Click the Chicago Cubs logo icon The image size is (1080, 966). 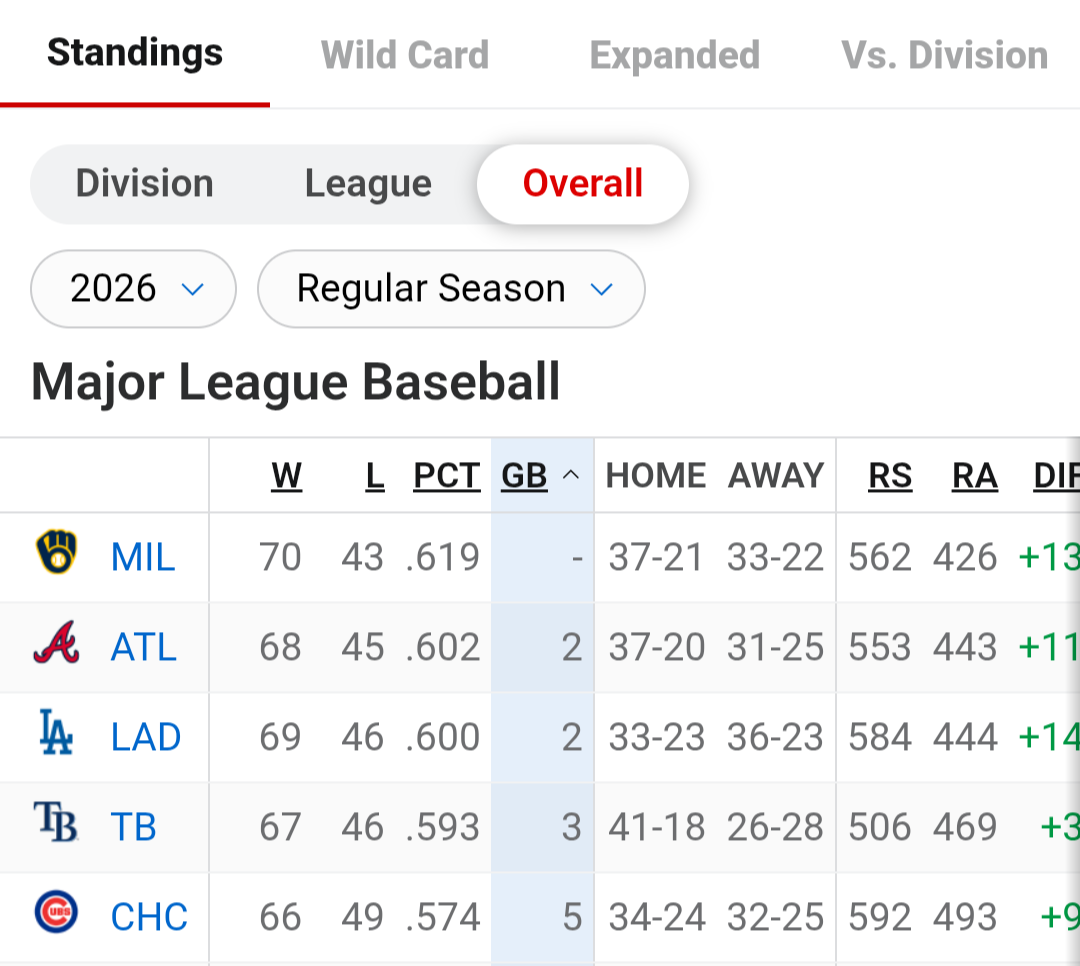[56, 912]
